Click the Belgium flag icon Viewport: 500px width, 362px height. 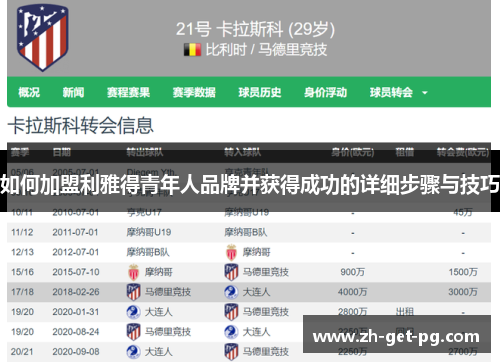point(192,50)
